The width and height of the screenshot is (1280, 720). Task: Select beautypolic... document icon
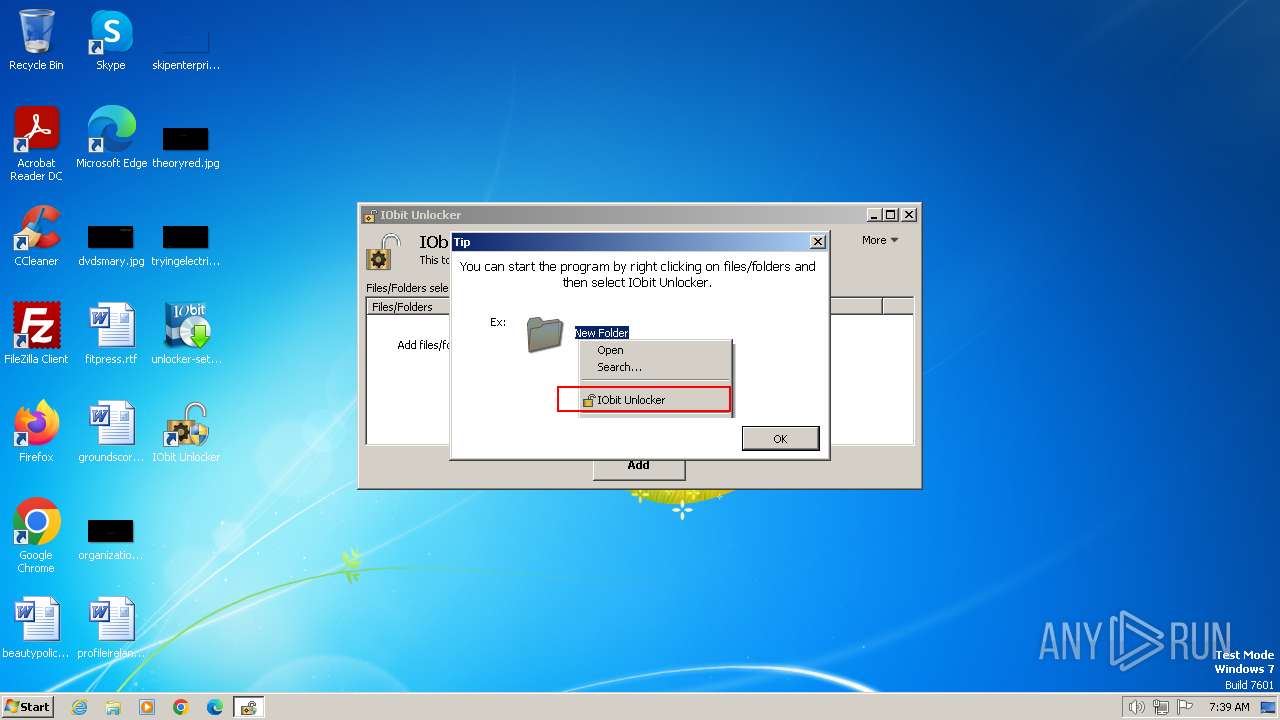(36, 627)
